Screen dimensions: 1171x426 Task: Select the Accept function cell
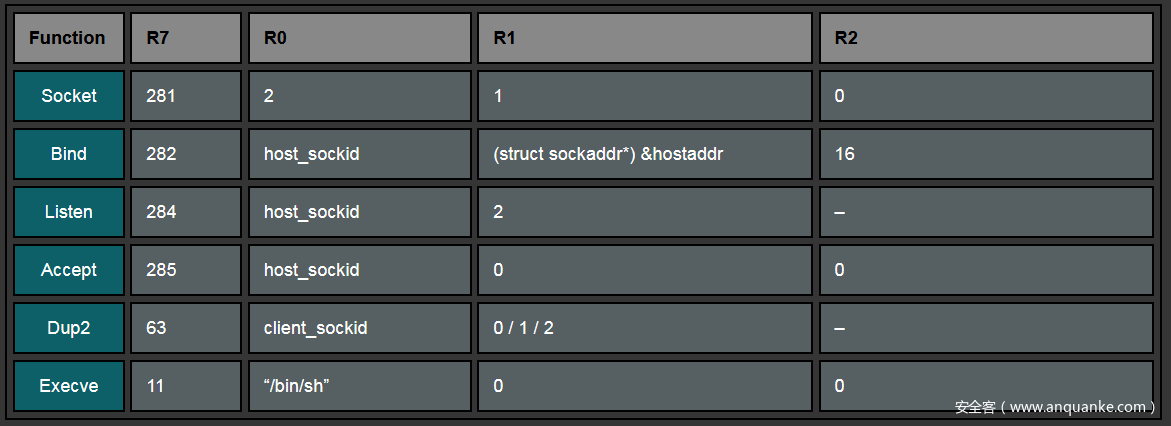click(68, 270)
